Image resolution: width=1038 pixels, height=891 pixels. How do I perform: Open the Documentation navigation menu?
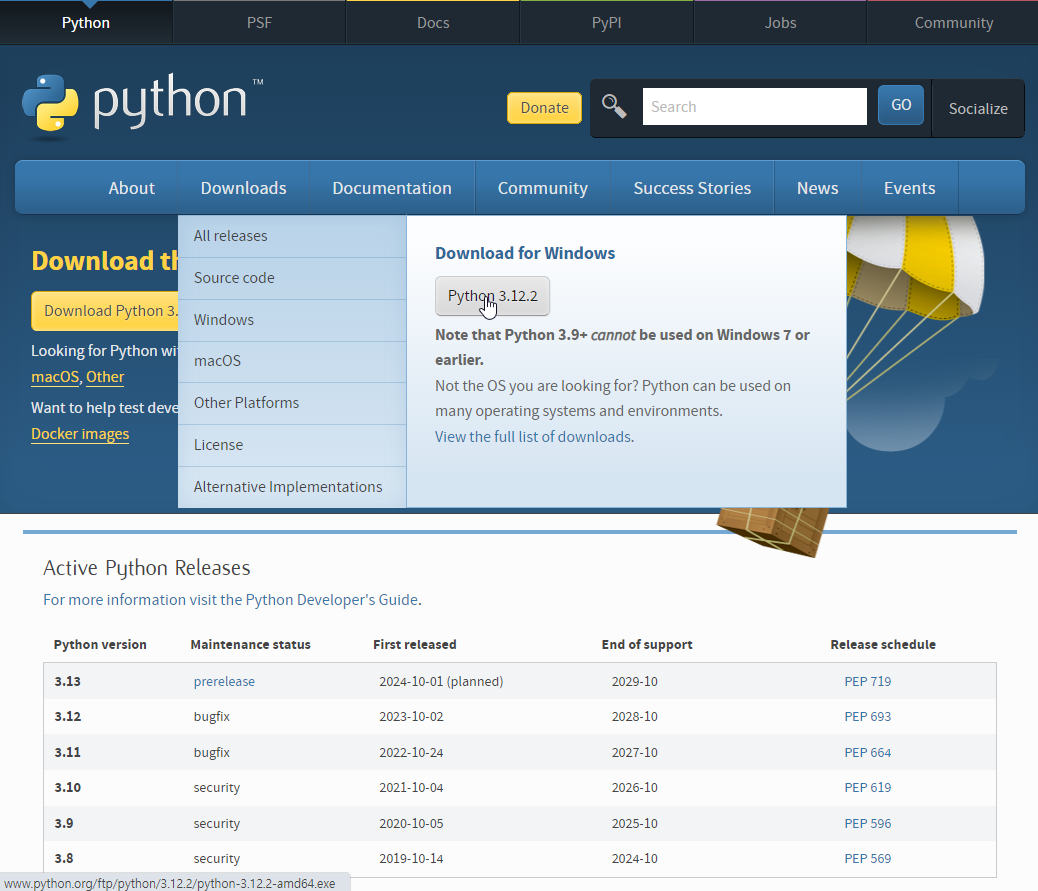pyautogui.click(x=392, y=188)
